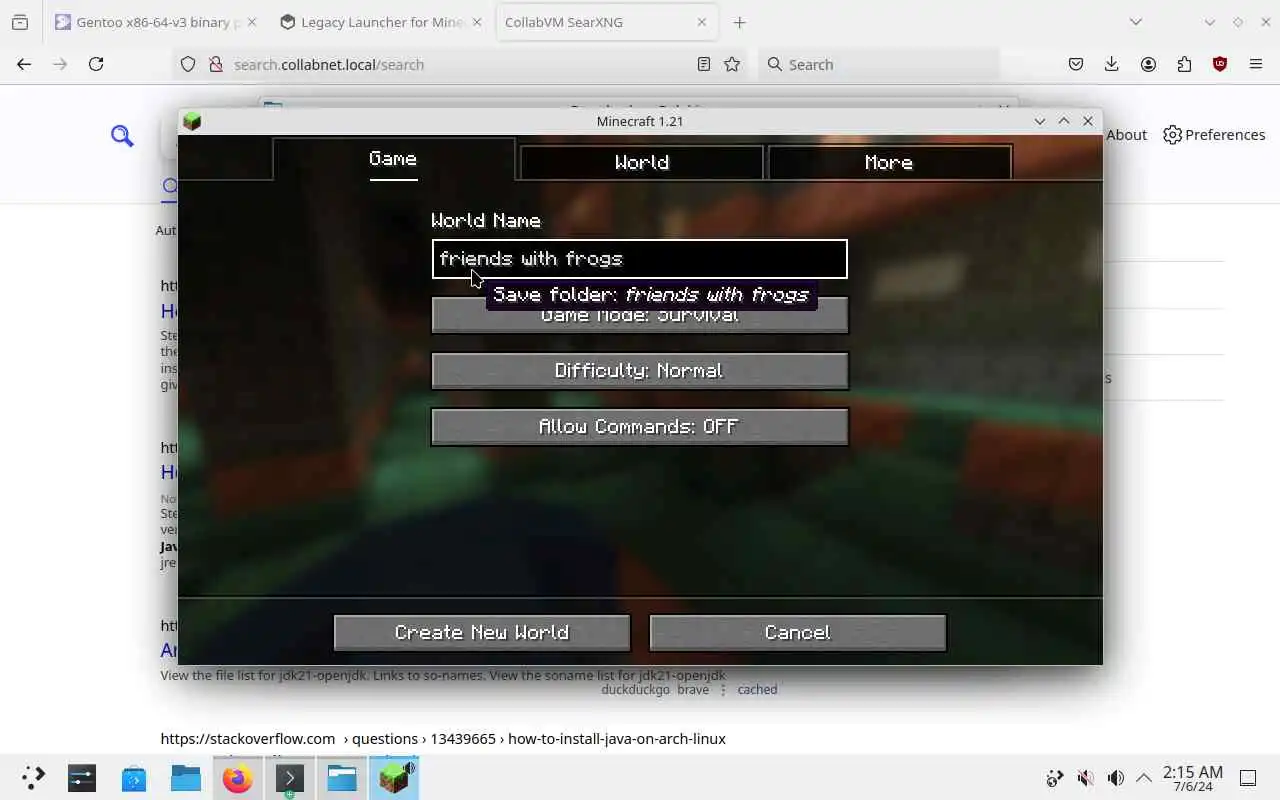Open the browser extensions menu
This screenshot has height=800, width=1280.
(x=1184, y=64)
